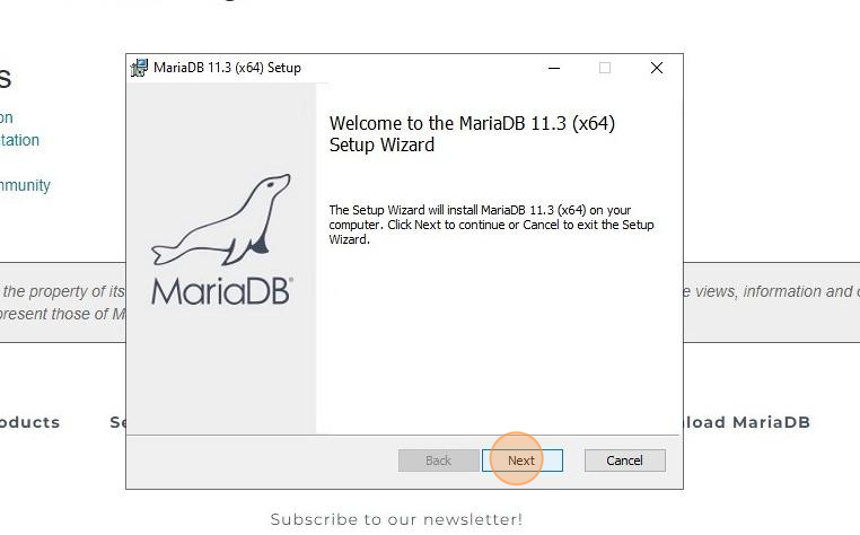The image size is (860, 535).
Task: Click the MariaDB seal logo image
Action: point(220,220)
